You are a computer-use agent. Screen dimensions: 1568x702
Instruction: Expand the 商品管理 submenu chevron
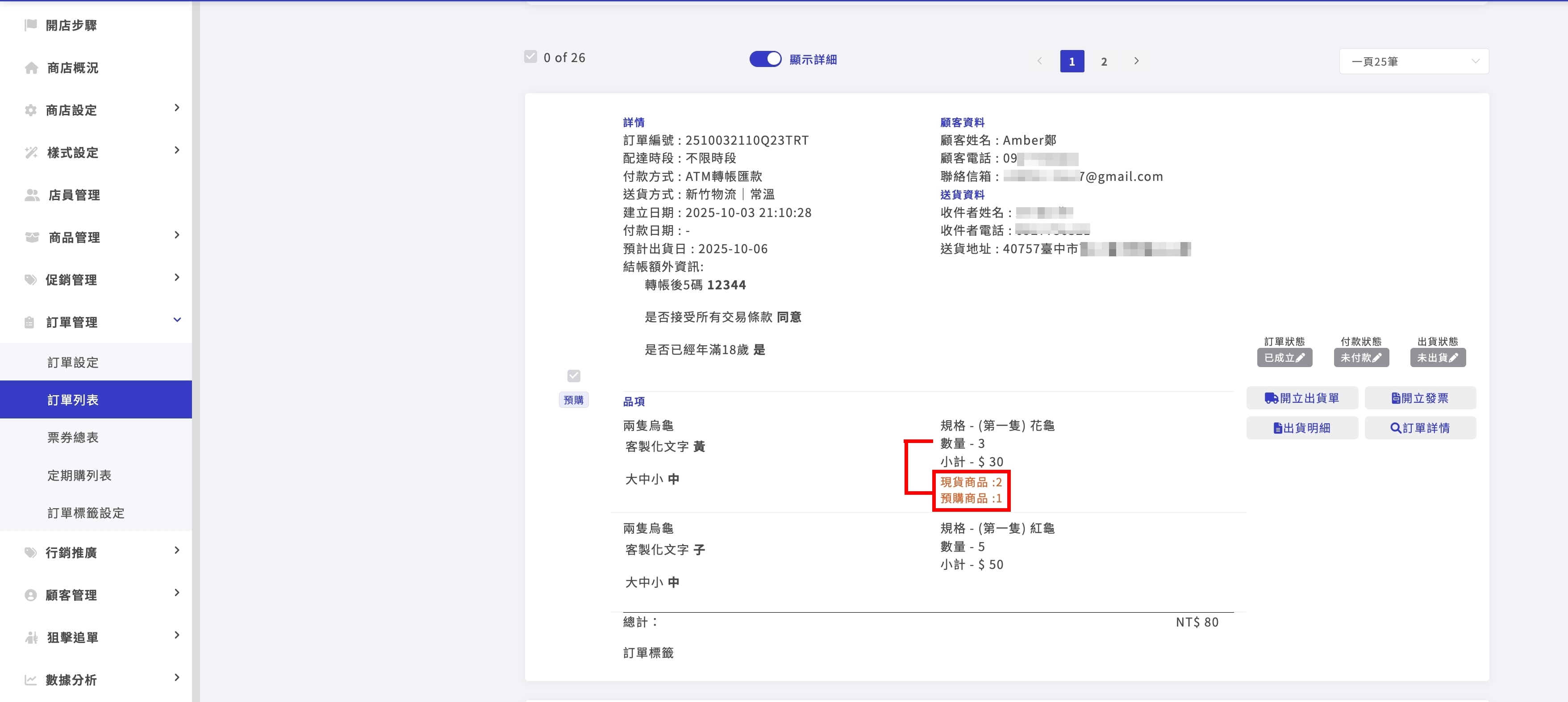pos(177,235)
